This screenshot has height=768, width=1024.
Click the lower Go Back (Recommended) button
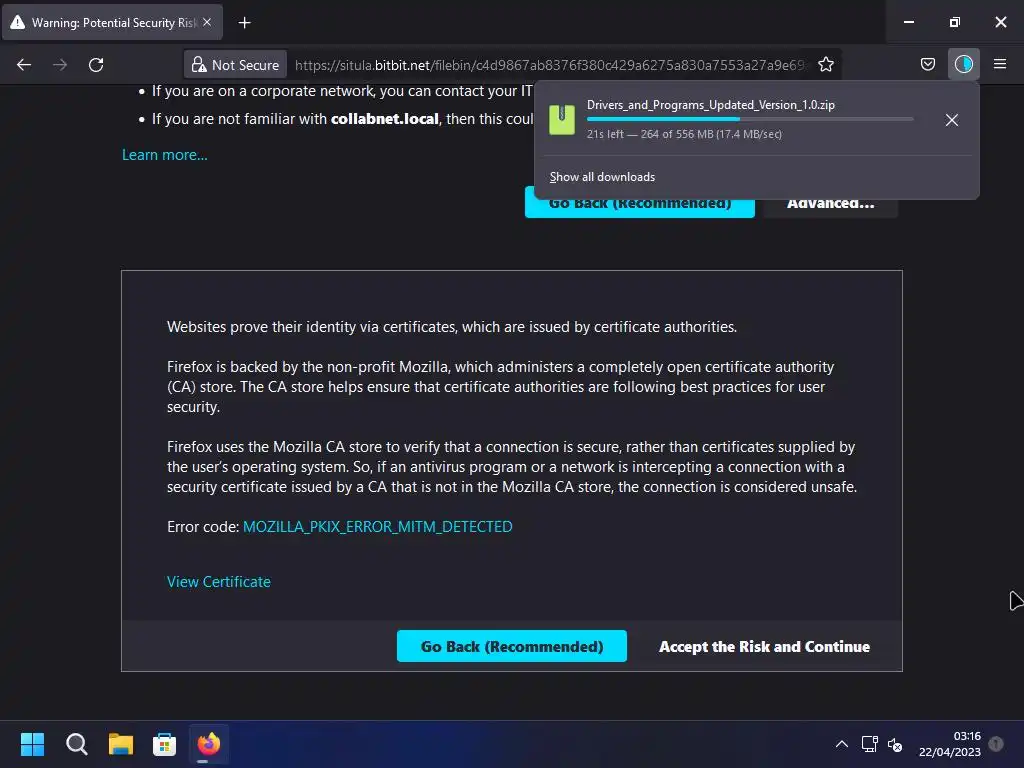click(x=511, y=646)
